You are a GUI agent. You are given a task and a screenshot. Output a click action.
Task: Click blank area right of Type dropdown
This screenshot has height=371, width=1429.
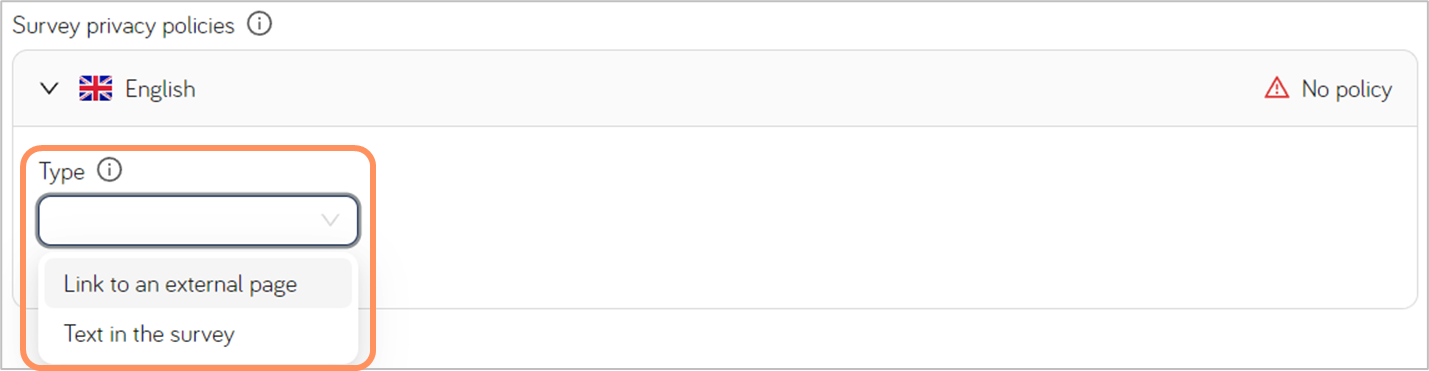pyautogui.click(x=880, y=220)
